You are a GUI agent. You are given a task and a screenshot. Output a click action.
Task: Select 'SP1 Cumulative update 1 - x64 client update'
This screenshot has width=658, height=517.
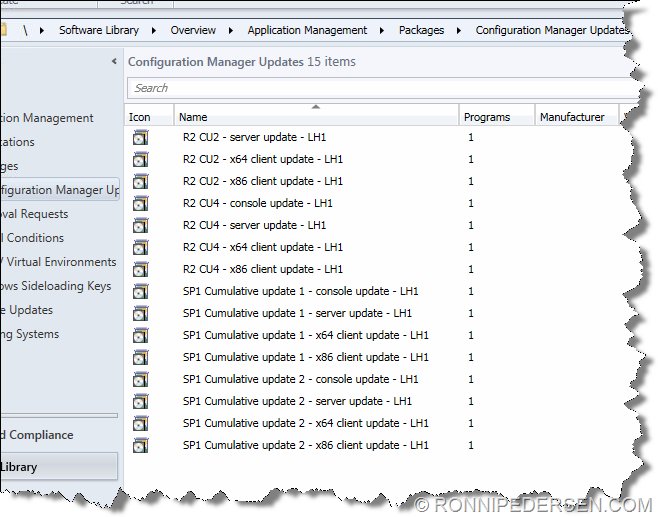pyautogui.click(x=306, y=335)
